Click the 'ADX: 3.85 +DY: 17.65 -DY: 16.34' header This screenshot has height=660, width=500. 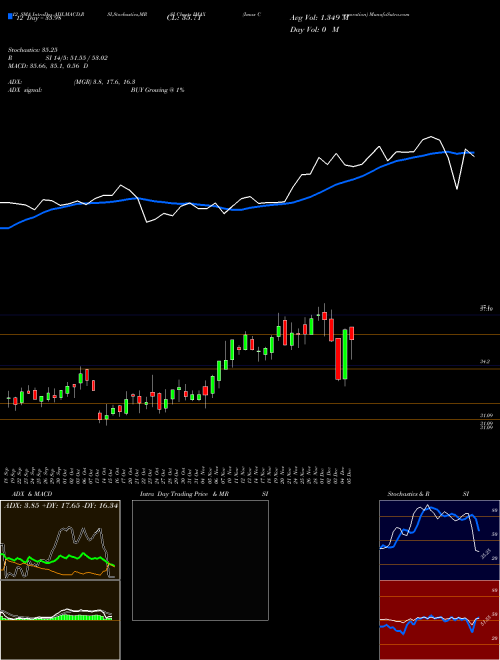coord(61,506)
